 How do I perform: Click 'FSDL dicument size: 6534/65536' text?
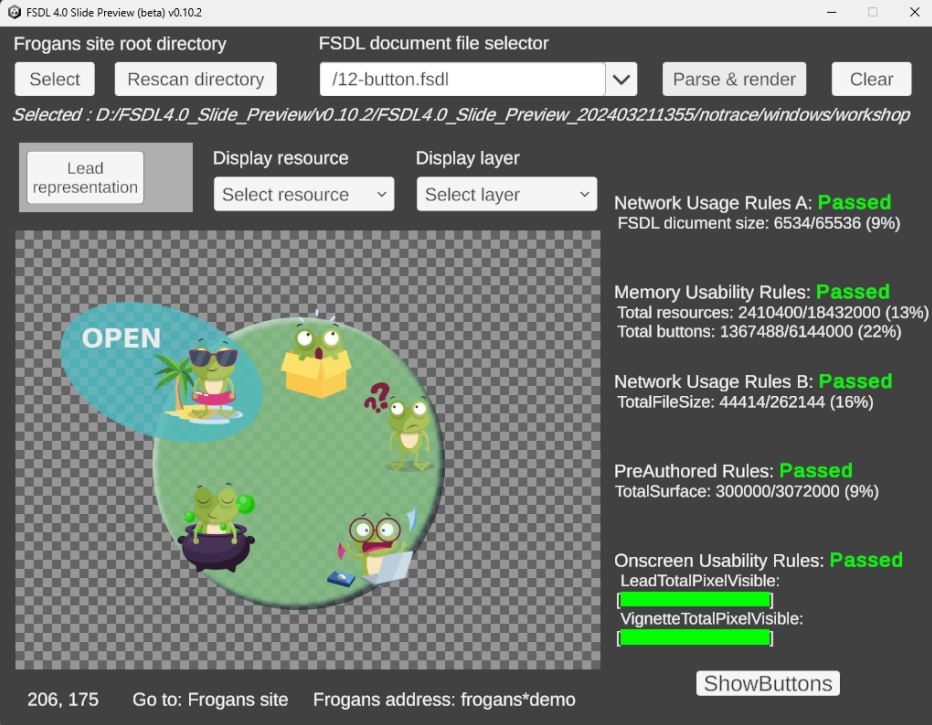pyautogui.click(x=759, y=223)
